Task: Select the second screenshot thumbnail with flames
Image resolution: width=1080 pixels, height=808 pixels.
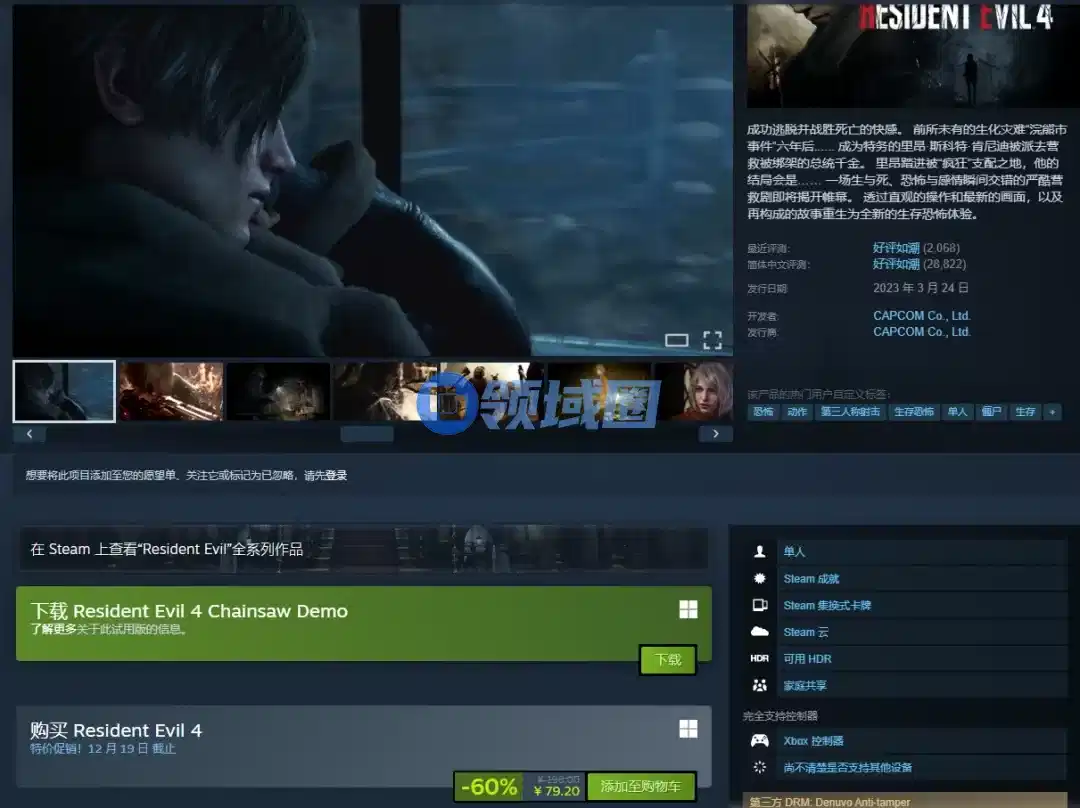Action: tap(170, 391)
